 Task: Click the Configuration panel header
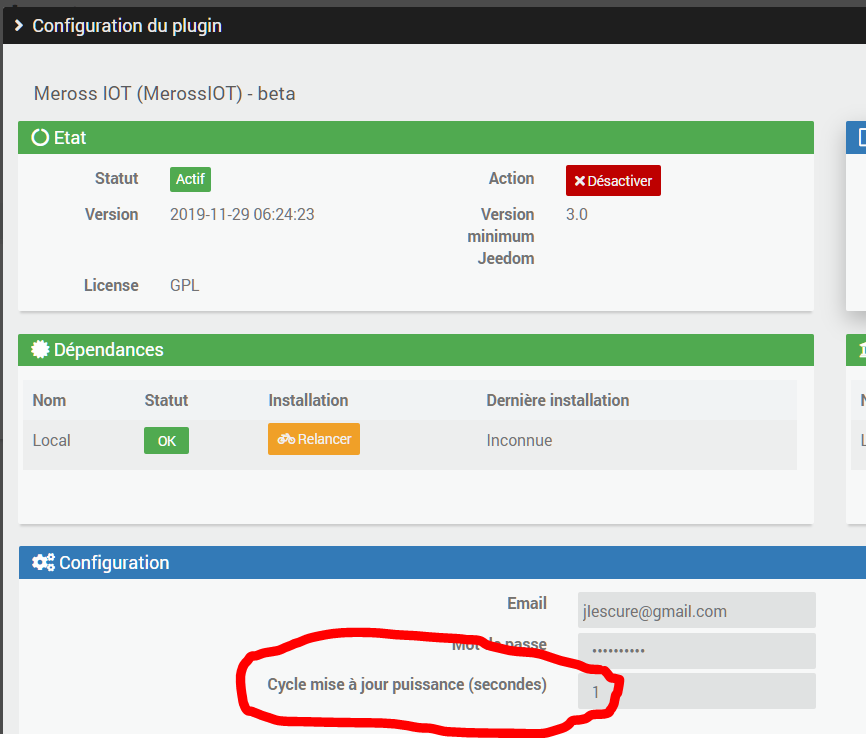[442, 562]
